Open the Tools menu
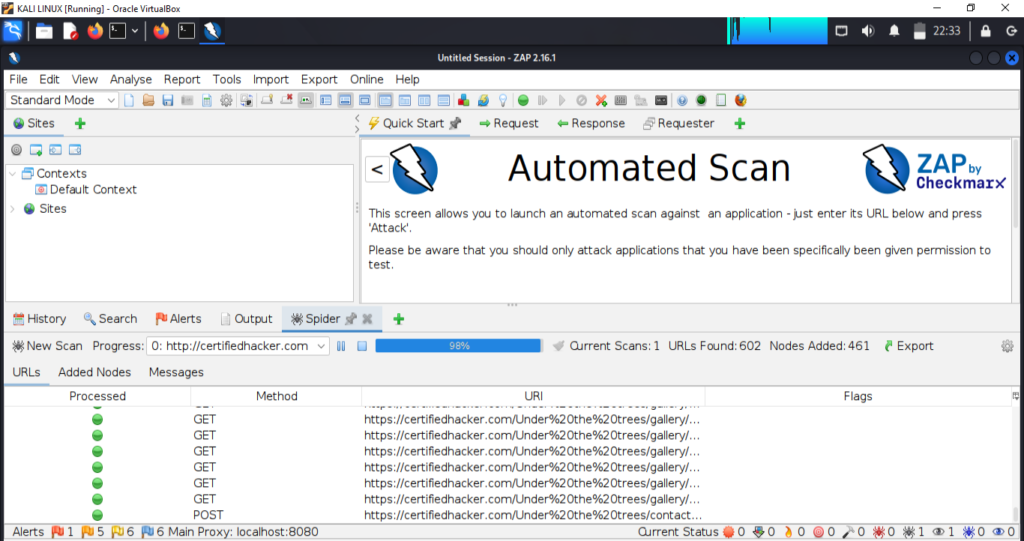1024x541 pixels. (227, 79)
